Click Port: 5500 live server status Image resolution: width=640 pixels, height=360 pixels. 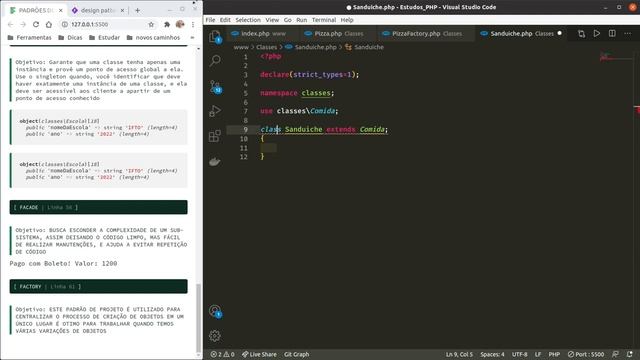586,354
